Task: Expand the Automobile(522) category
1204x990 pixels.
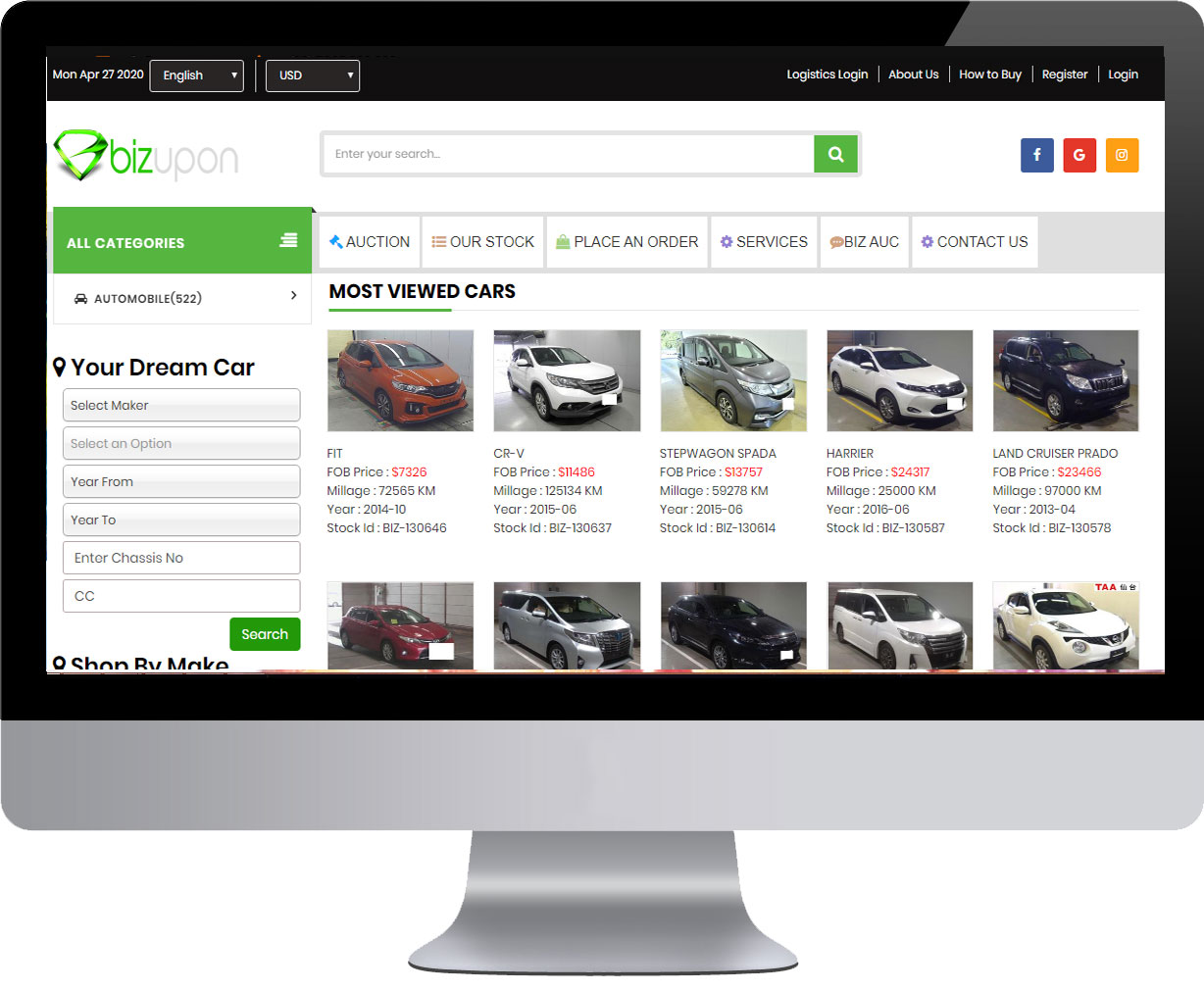Action: (182, 298)
